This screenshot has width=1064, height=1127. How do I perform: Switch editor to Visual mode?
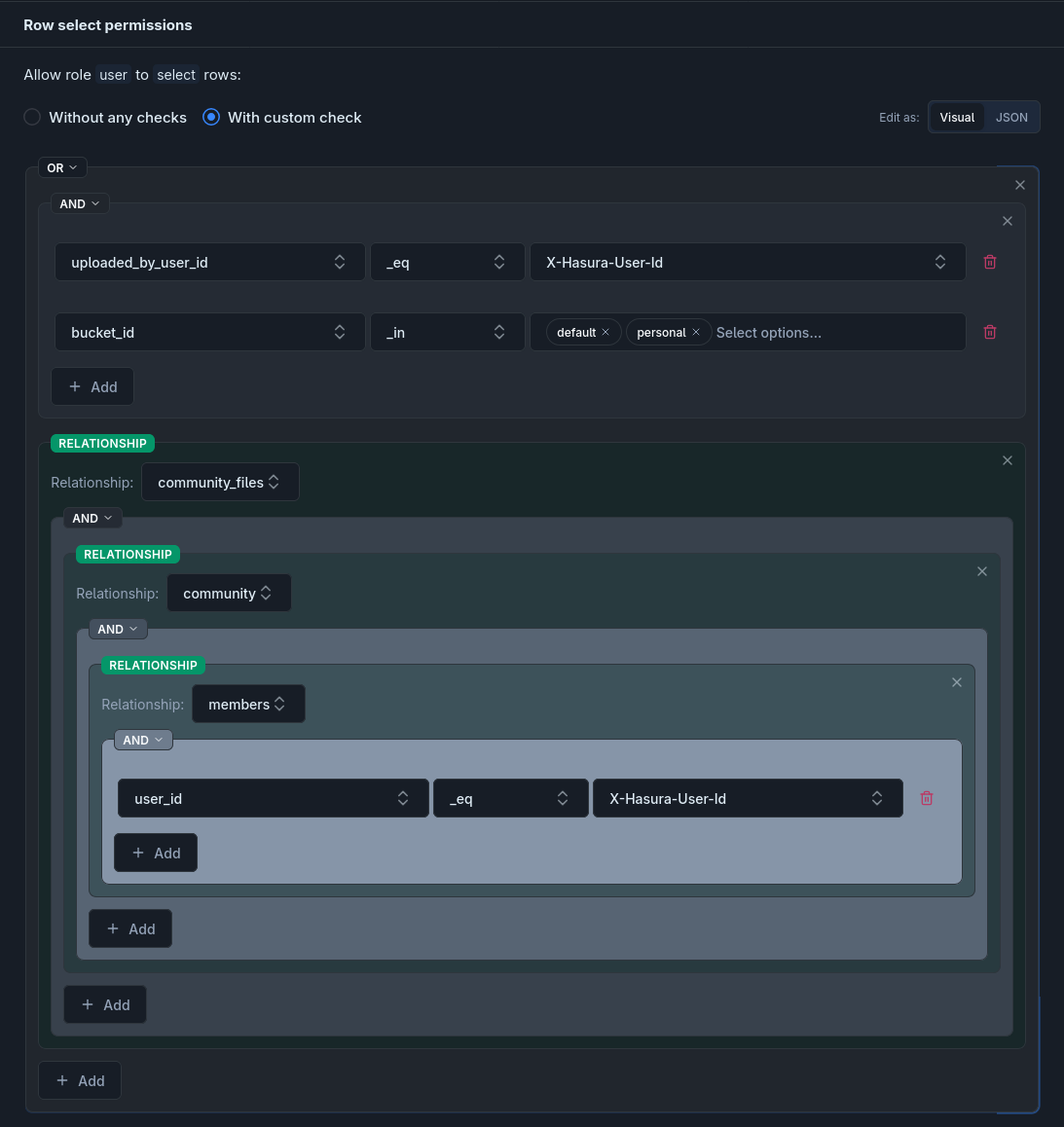point(957,117)
